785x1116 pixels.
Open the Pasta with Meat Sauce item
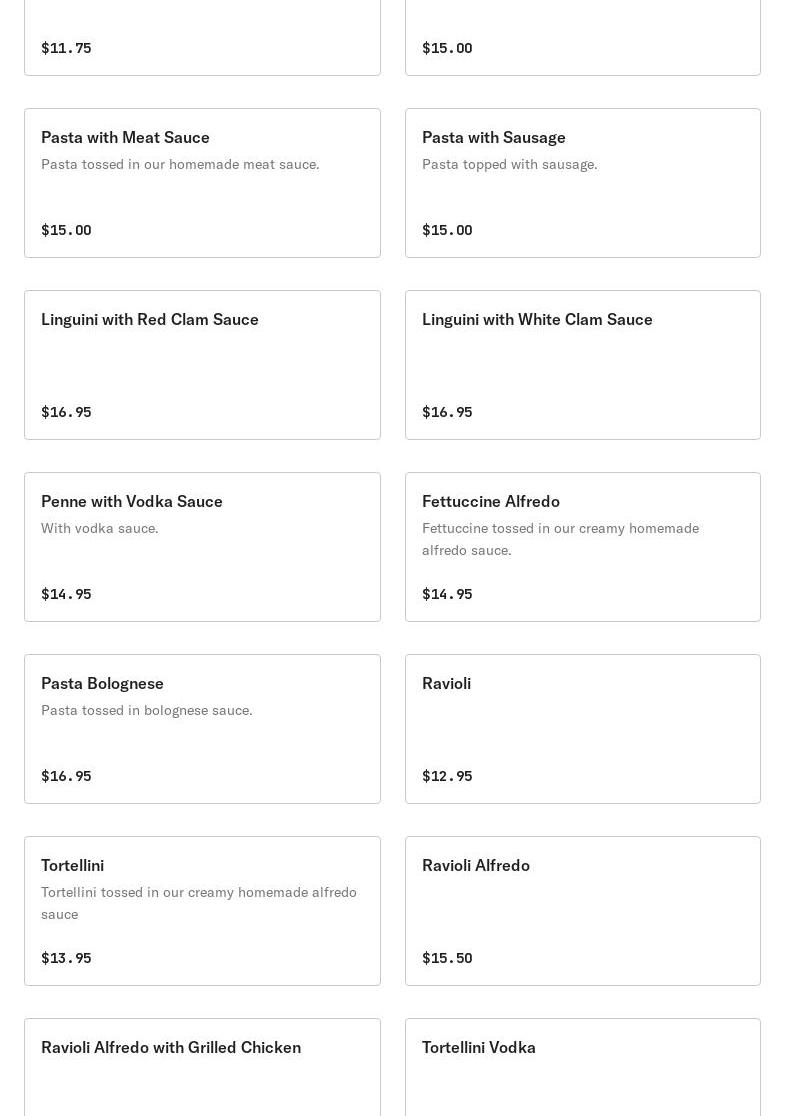(x=202, y=183)
